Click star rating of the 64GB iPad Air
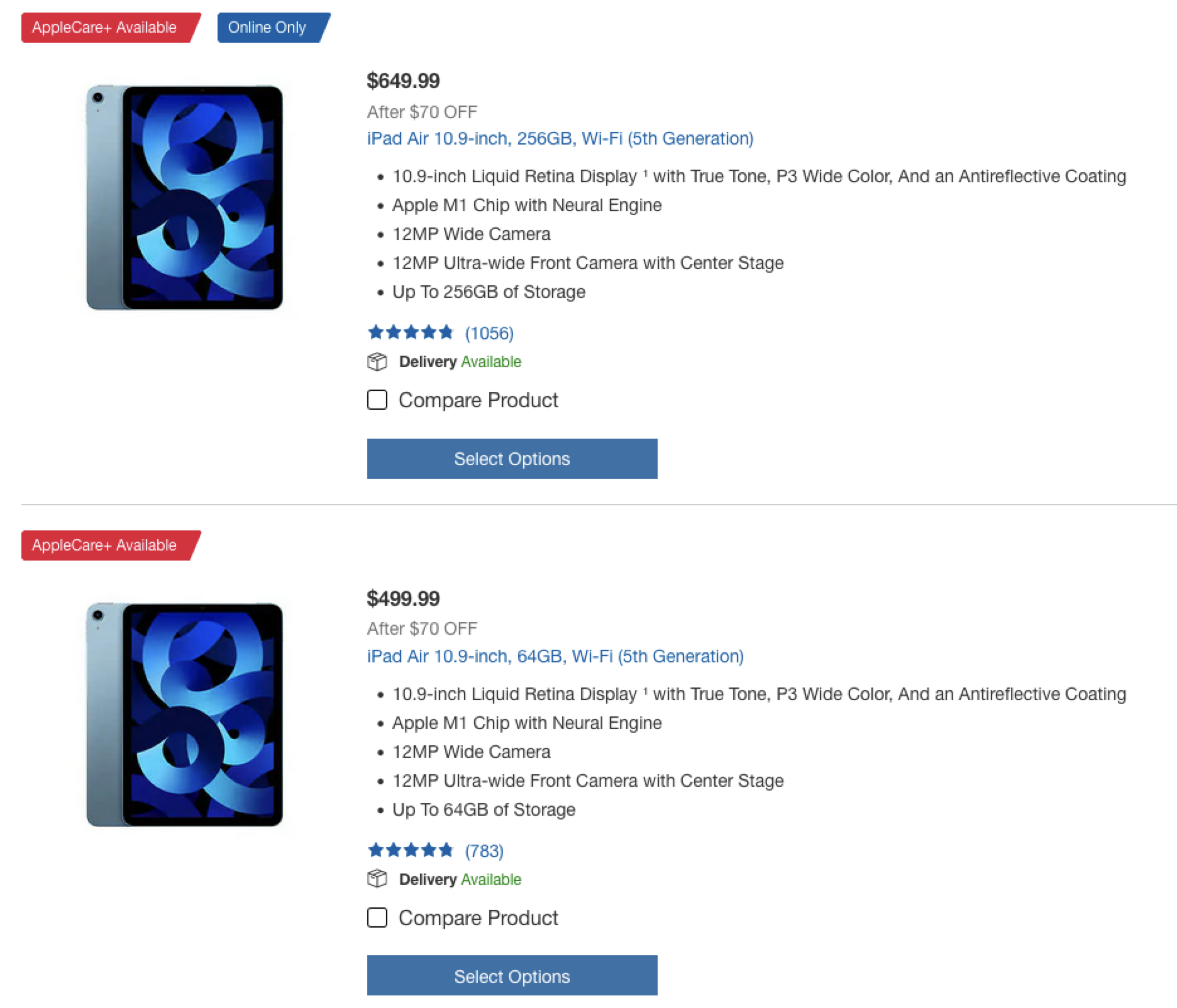Viewport: 1177px width, 1008px height. (x=410, y=850)
